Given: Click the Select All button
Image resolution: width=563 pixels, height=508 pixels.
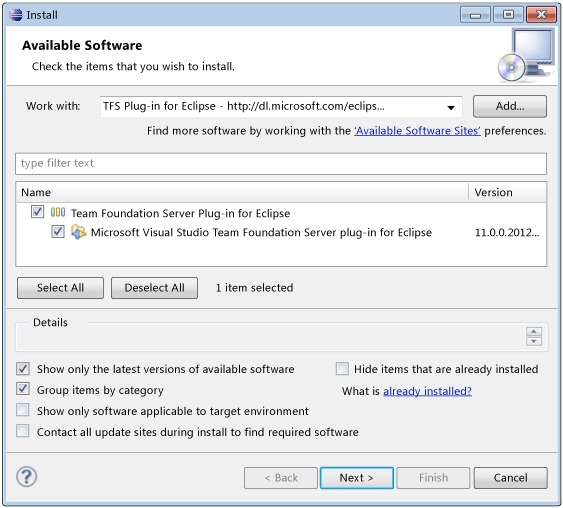Looking at the screenshot, I should [x=60, y=288].
